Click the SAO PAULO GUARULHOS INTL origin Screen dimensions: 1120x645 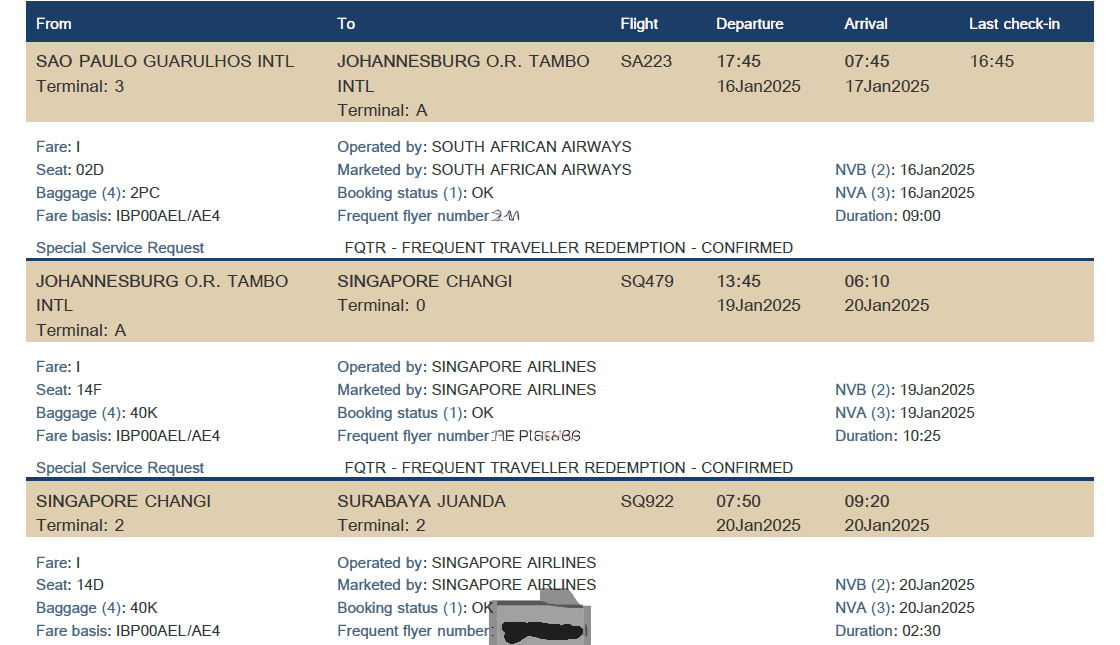[165, 62]
